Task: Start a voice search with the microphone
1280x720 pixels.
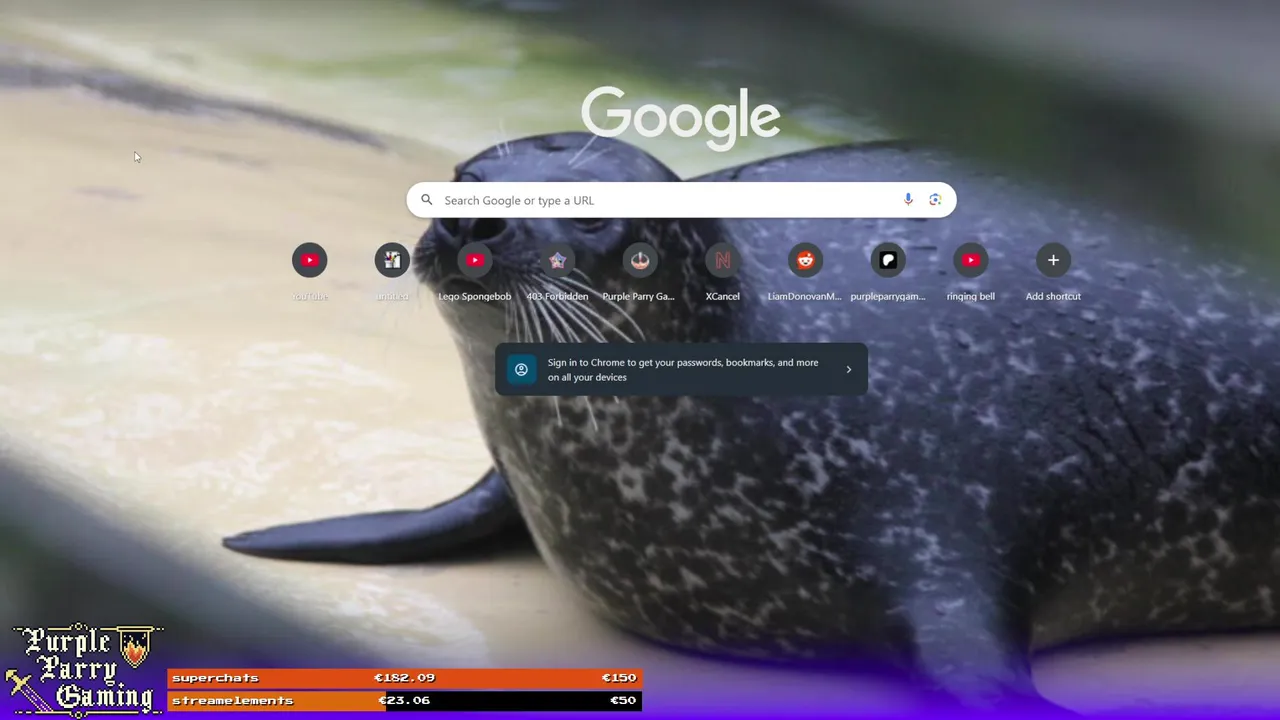Action: click(908, 200)
